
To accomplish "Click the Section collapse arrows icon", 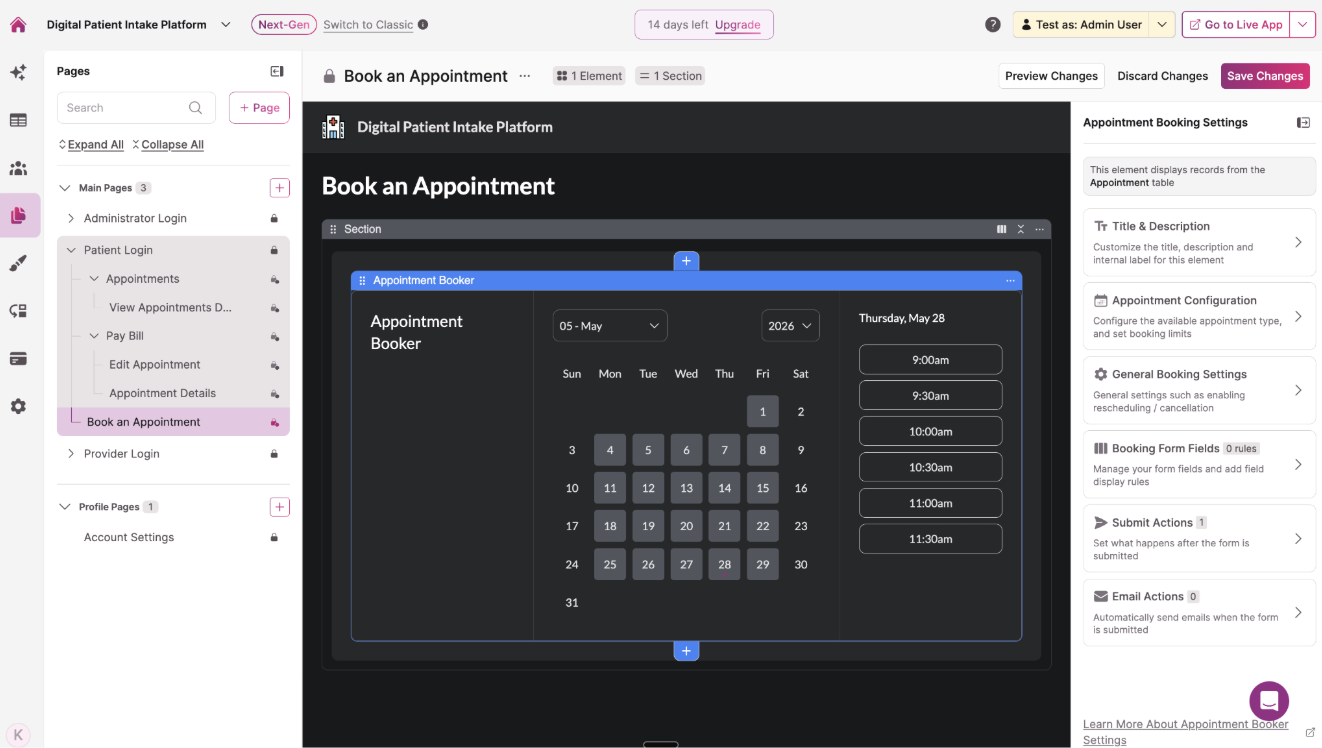I will coord(1021,229).
